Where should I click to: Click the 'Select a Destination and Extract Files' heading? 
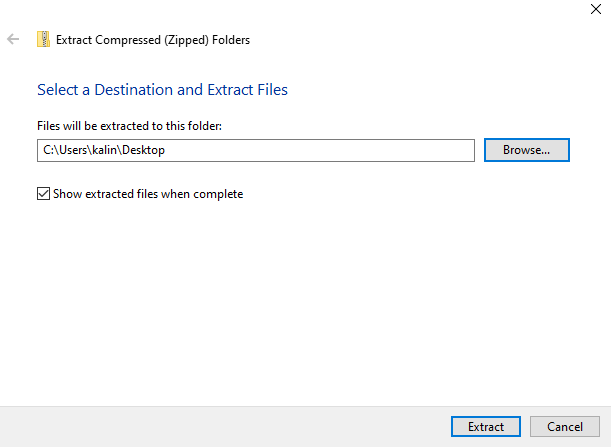162,90
